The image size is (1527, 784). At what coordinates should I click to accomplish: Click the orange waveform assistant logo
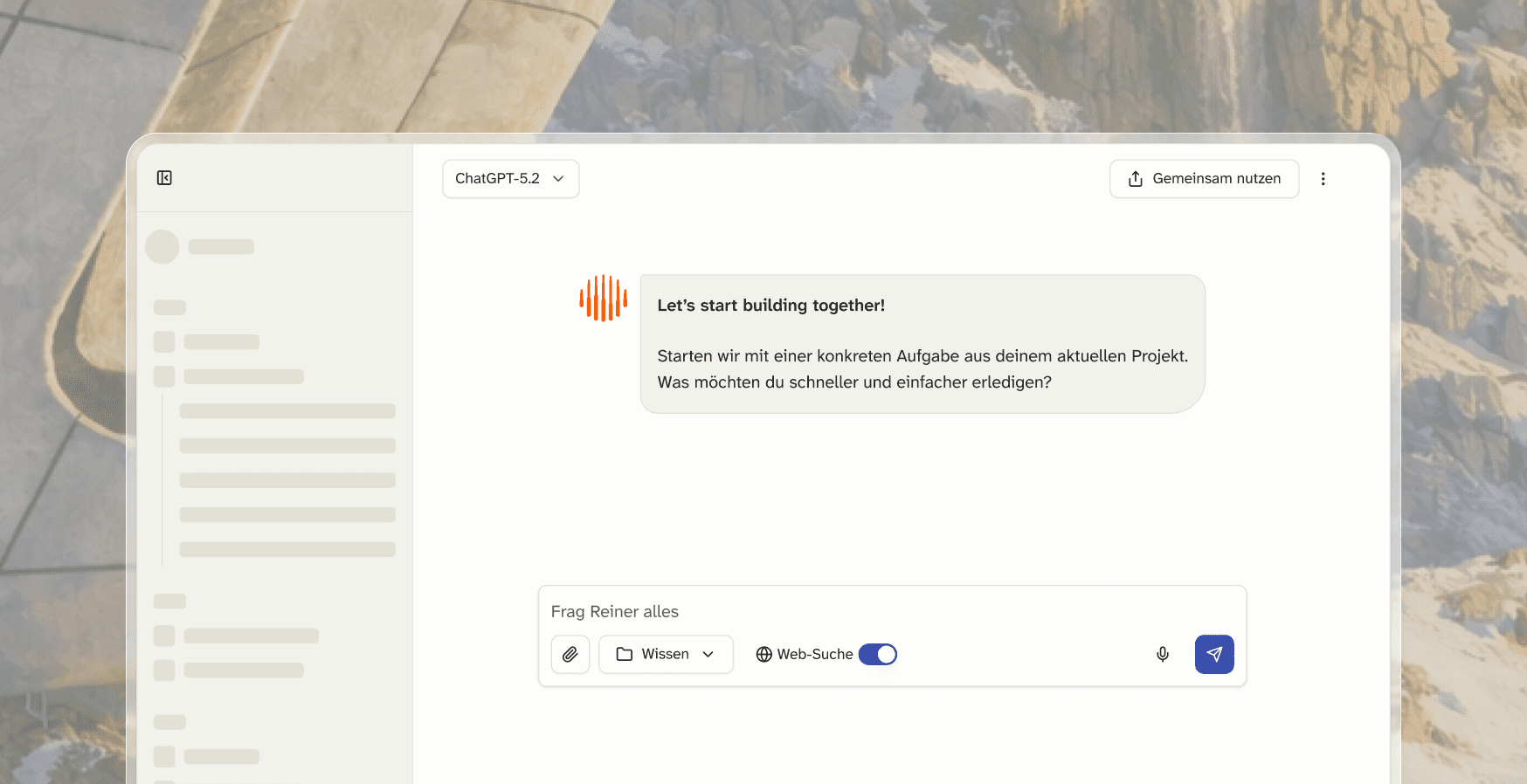point(604,299)
